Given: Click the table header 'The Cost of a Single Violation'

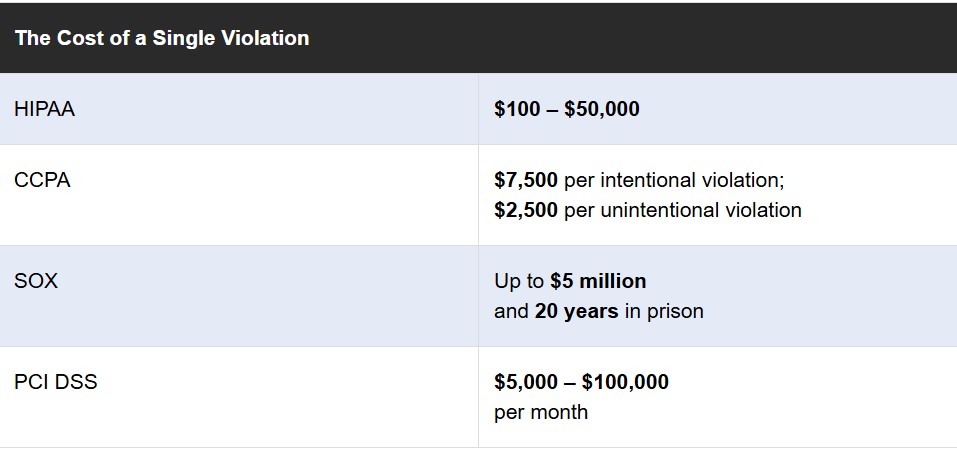Looking at the screenshot, I should (x=162, y=38).
